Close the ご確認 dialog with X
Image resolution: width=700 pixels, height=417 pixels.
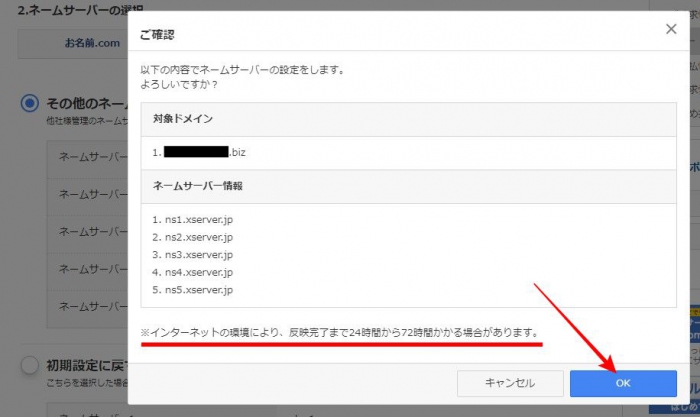(671, 29)
